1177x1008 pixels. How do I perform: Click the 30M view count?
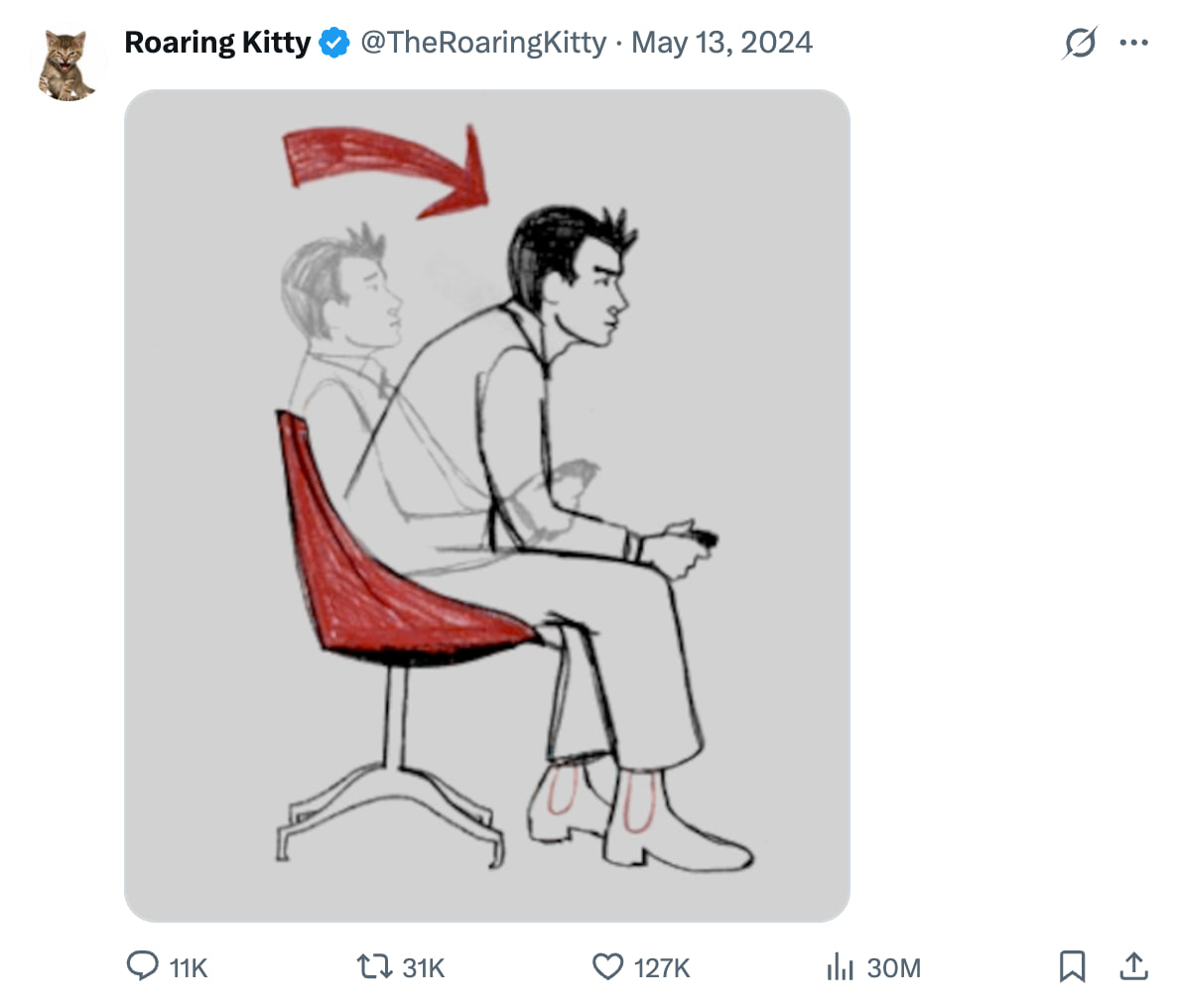coord(893,968)
